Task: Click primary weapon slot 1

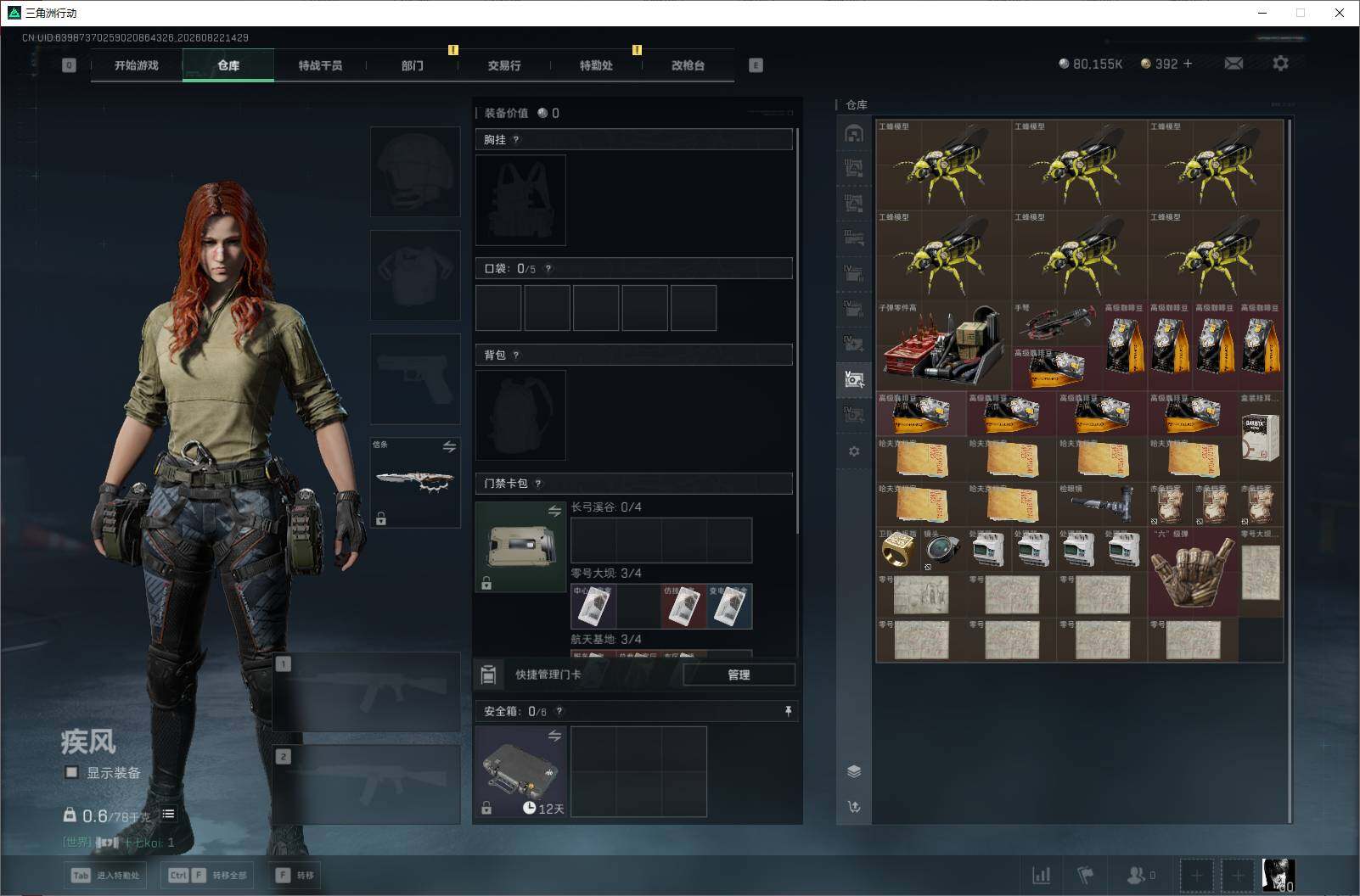Action: (367, 692)
